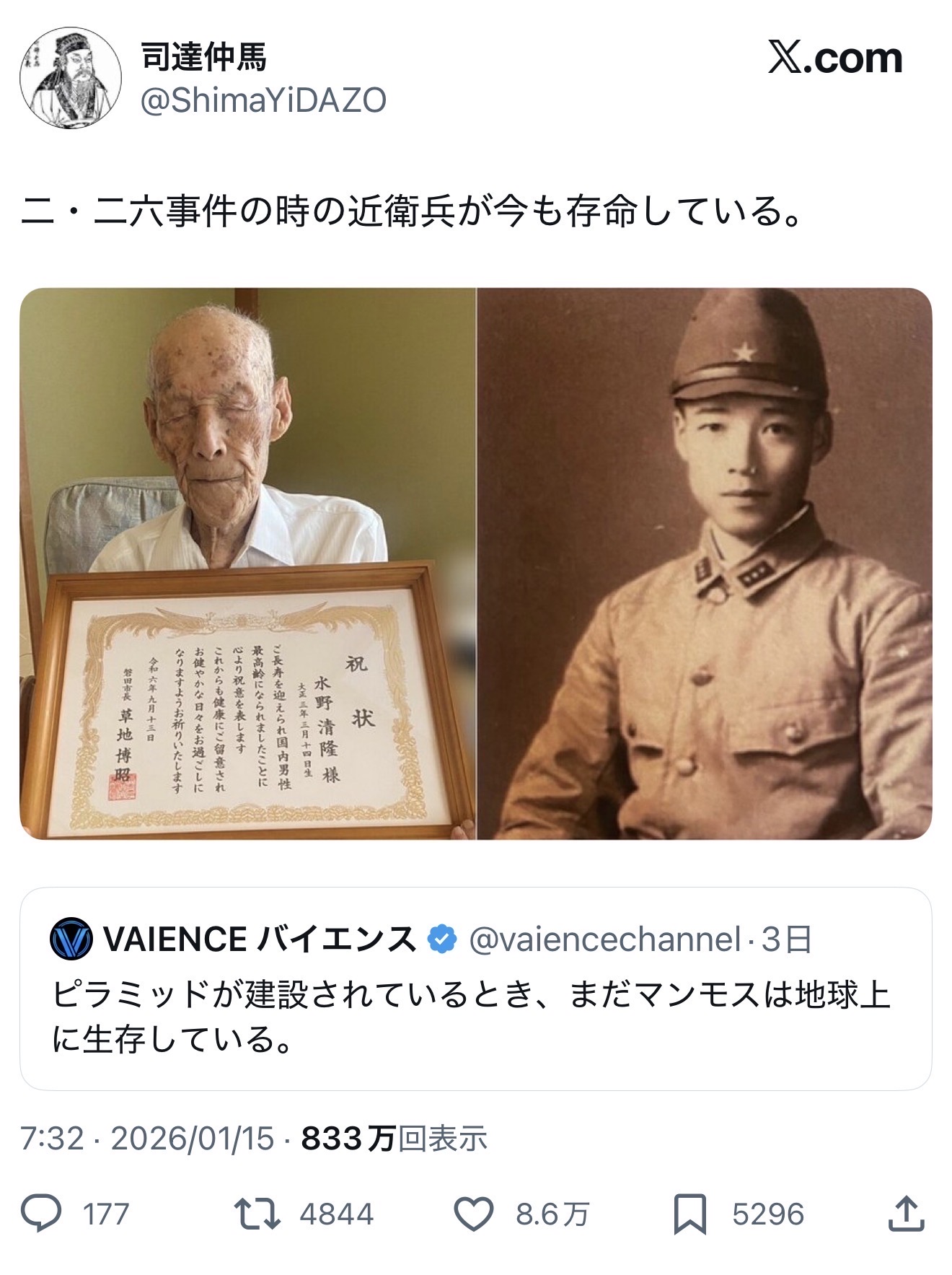Tap the blue verified badge
This screenshot has height=1275, width=952.
click(x=441, y=939)
